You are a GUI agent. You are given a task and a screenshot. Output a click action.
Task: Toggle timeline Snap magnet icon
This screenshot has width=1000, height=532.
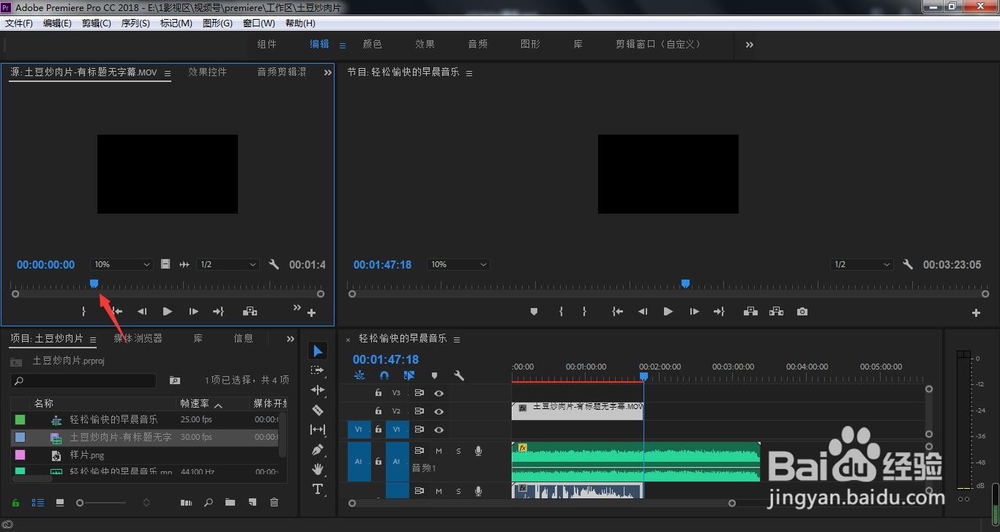click(x=384, y=376)
